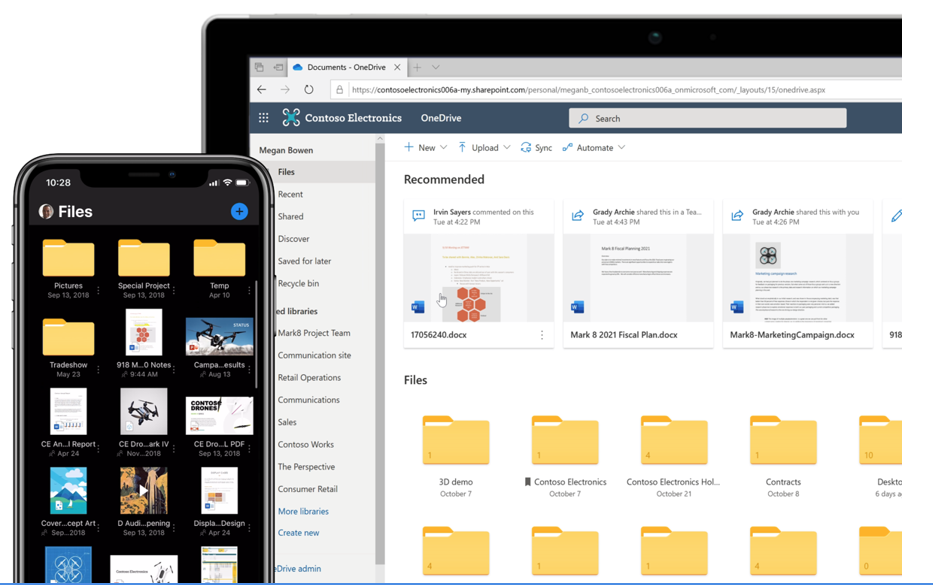Expand the Automate dropdown chevron
This screenshot has height=585, width=933.
pos(621,148)
